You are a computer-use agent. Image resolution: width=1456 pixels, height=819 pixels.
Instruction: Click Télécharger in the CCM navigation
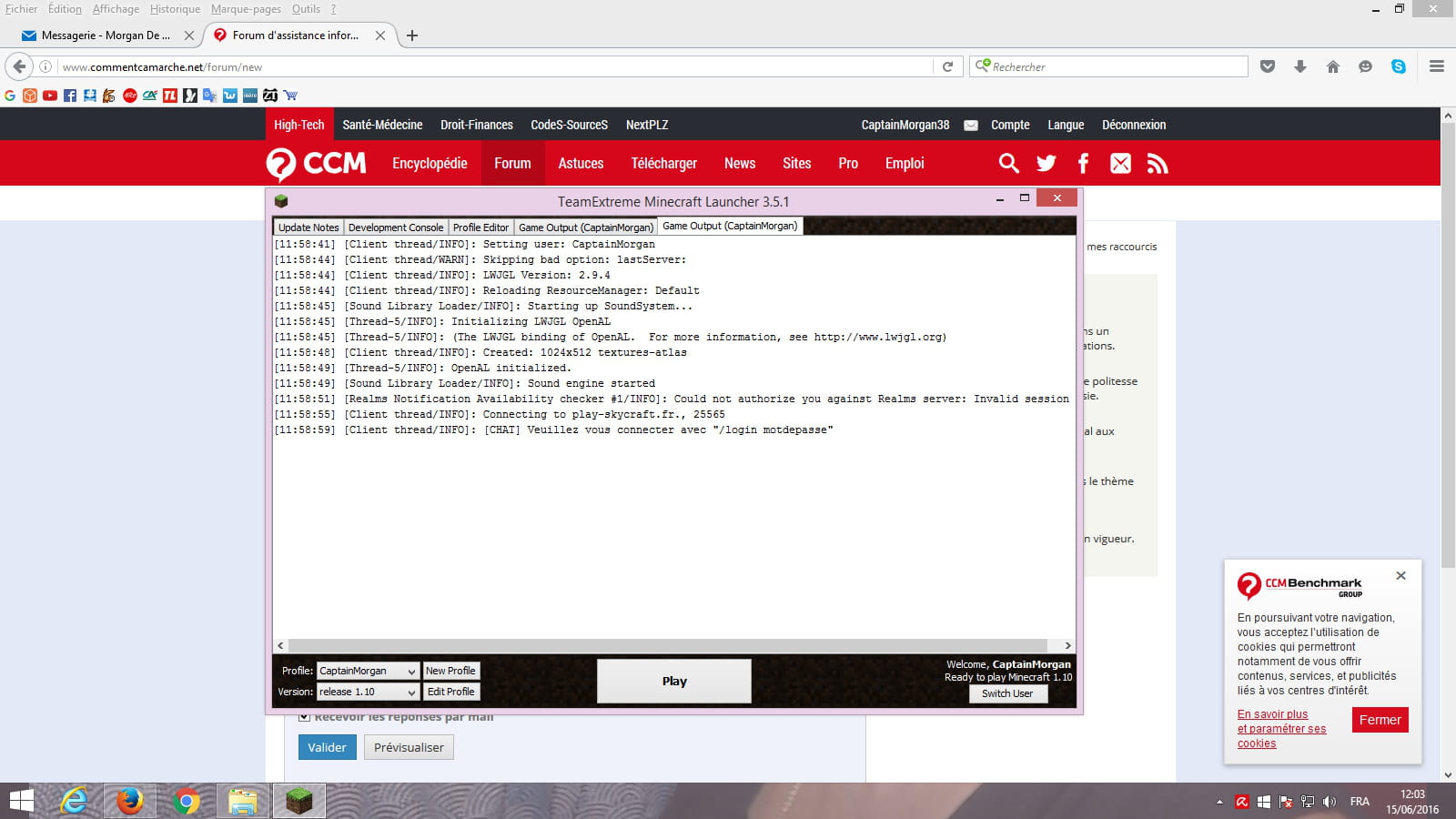(x=663, y=163)
